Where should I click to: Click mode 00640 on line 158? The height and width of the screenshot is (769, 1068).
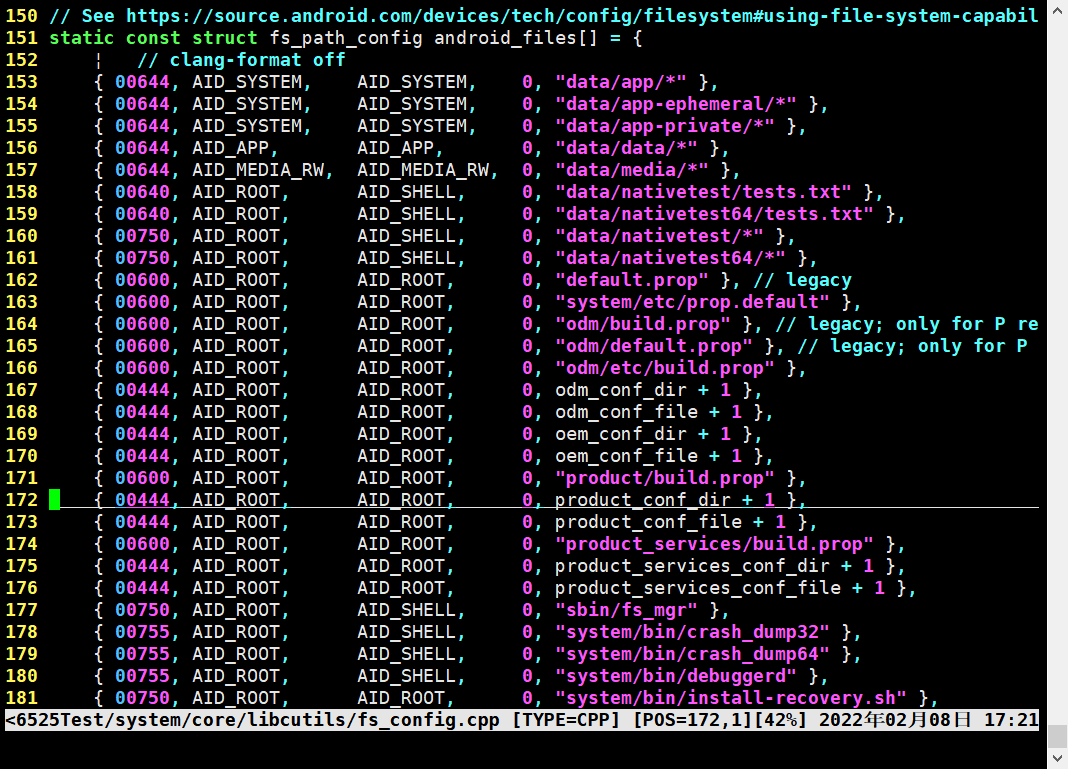142,191
